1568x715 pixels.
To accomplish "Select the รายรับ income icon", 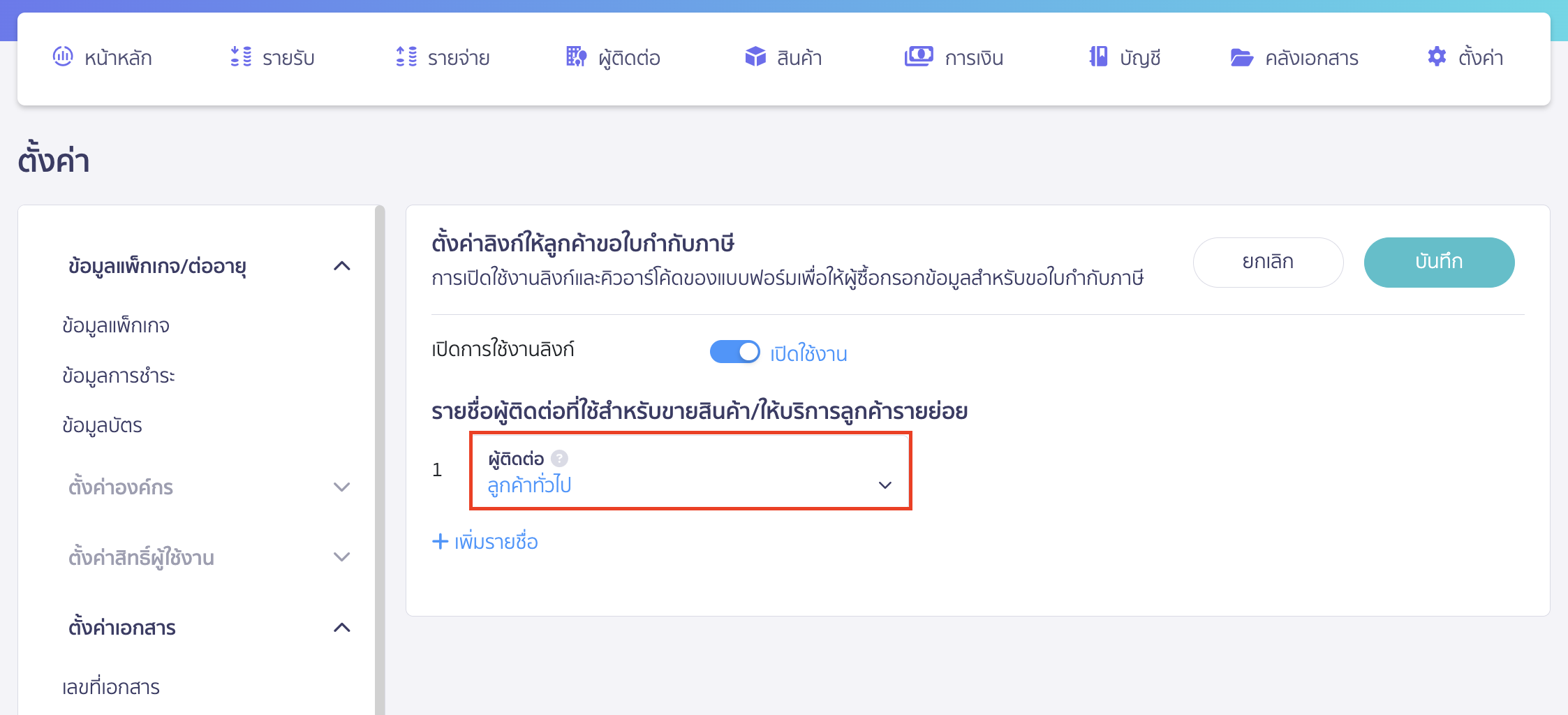I will pos(274,57).
